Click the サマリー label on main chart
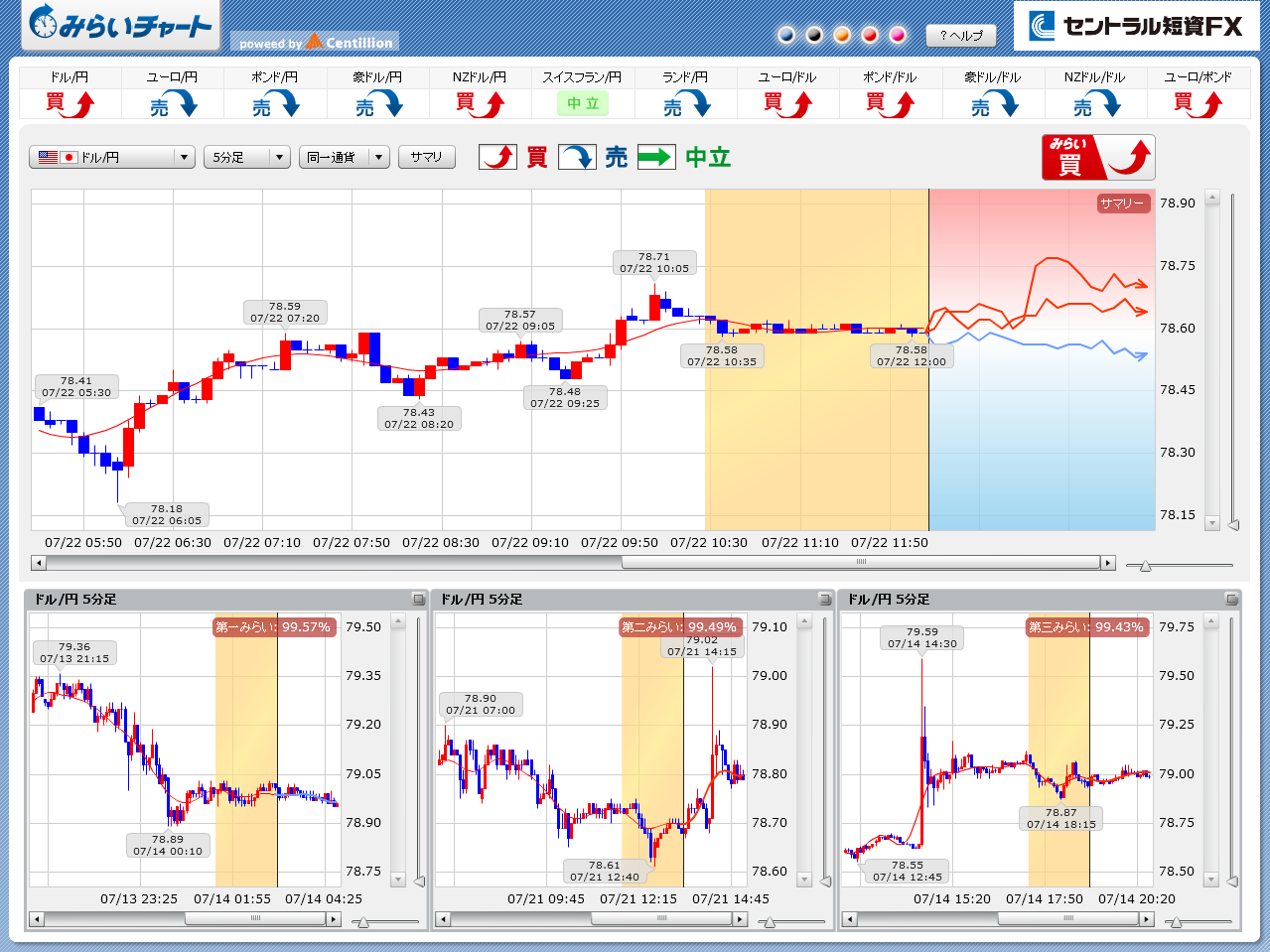This screenshot has height=952, width=1270. click(x=1123, y=204)
